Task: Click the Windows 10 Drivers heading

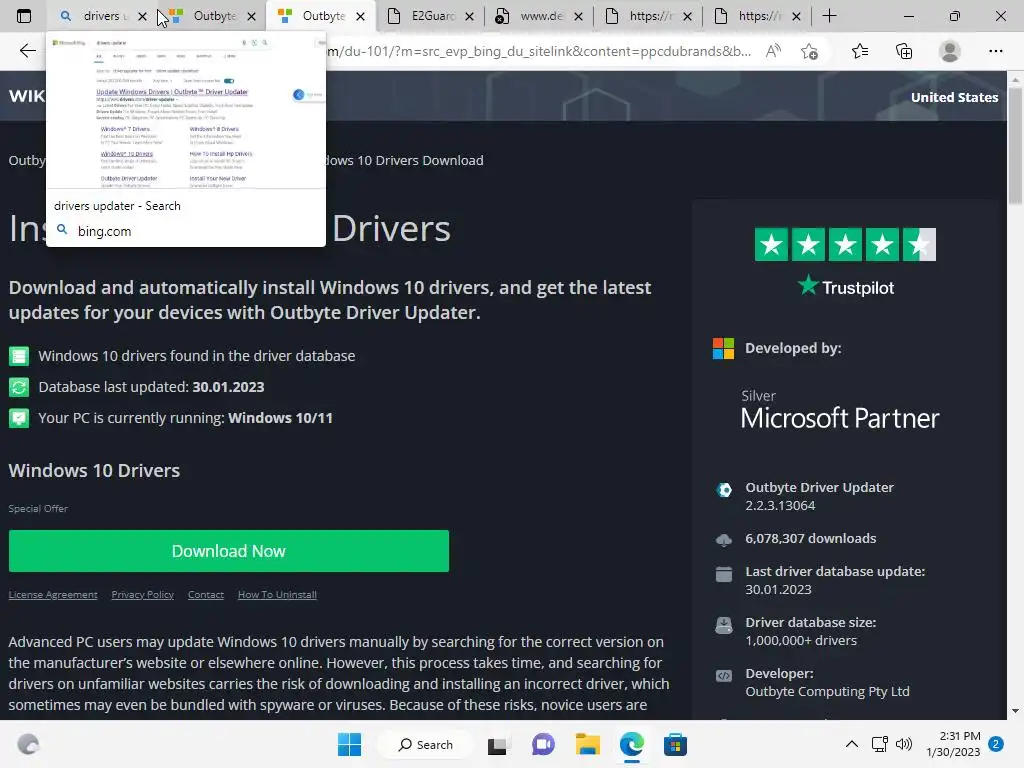Action: point(94,471)
